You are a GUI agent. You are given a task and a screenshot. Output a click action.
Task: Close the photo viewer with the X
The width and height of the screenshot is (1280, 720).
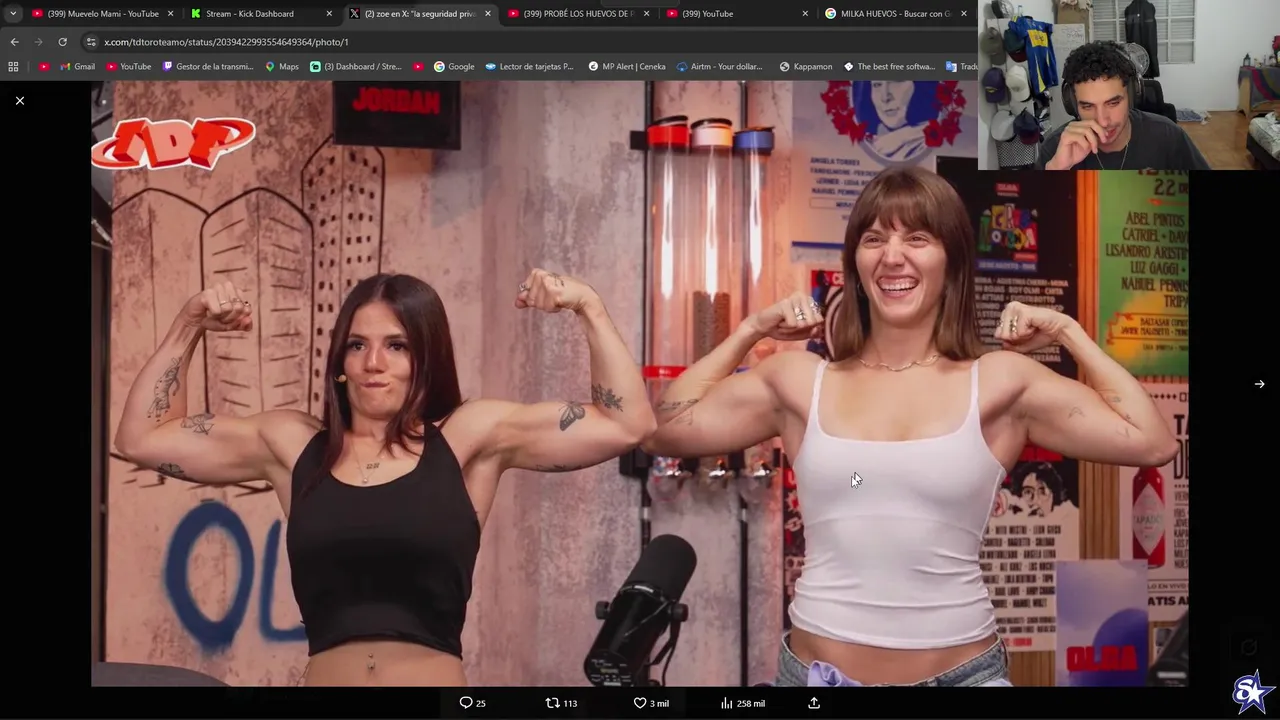pyautogui.click(x=19, y=100)
